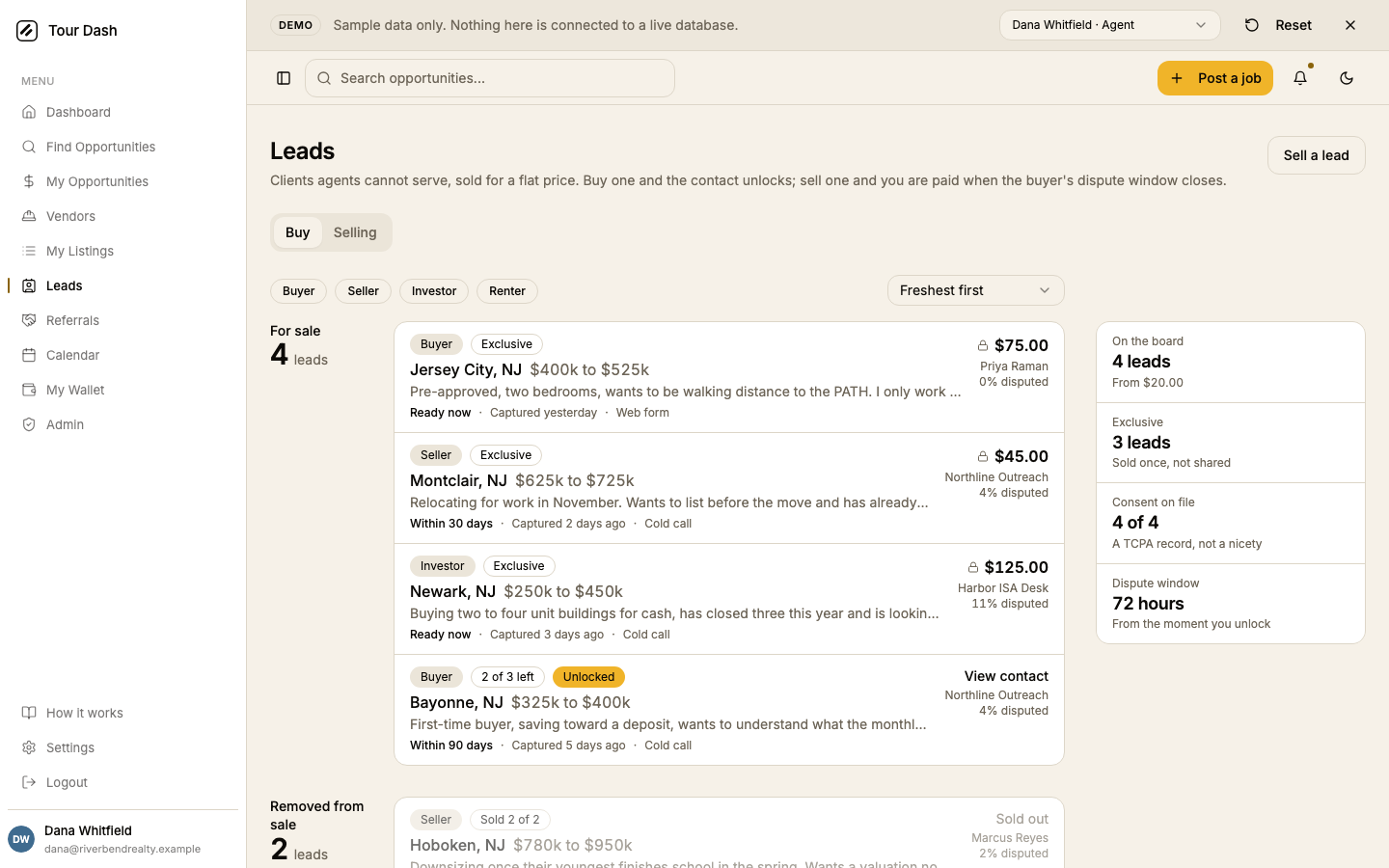This screenshot has width=1389, height=868.
Task: Unlock the Jersey City lead for $75.00
Action: click(1013, 345)
